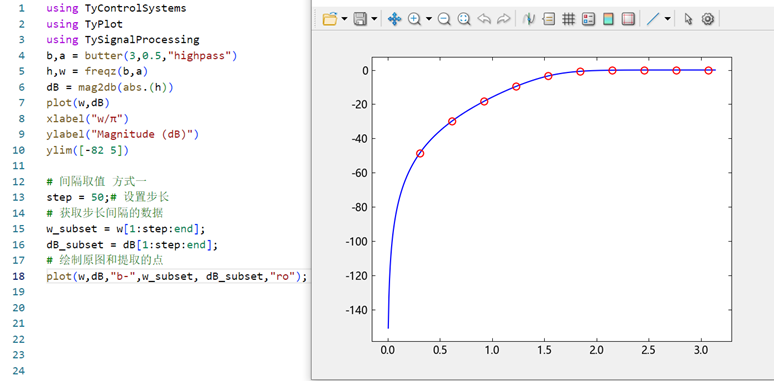
Task: Click the "ro" string on line 18
Action: (282, 276)
